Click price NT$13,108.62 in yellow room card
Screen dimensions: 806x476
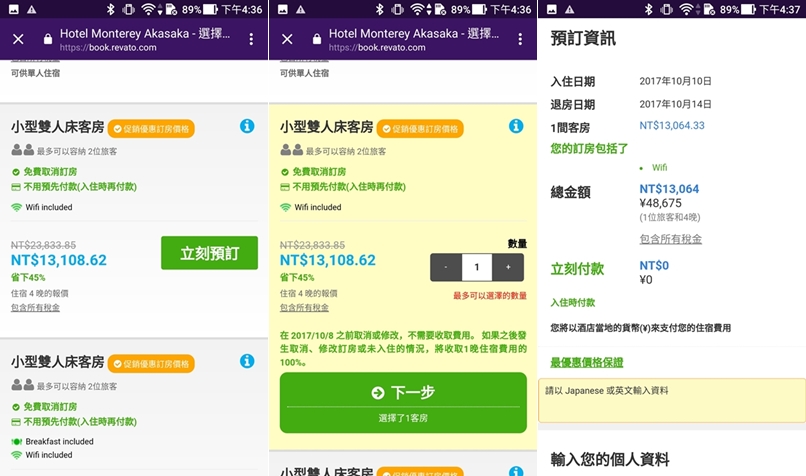click(327, 260)
